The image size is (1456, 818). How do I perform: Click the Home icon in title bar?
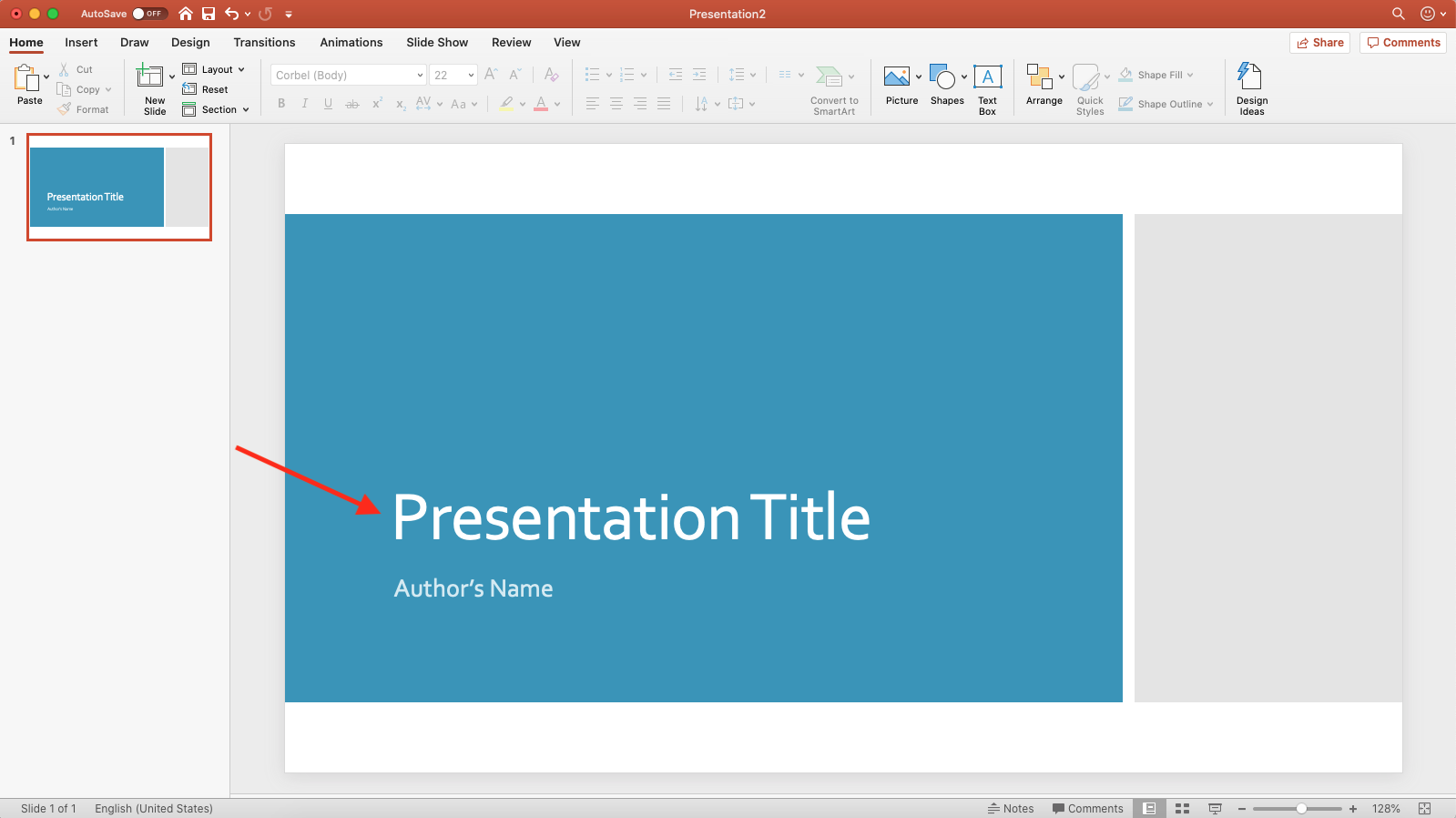click(x=186, y=14)
